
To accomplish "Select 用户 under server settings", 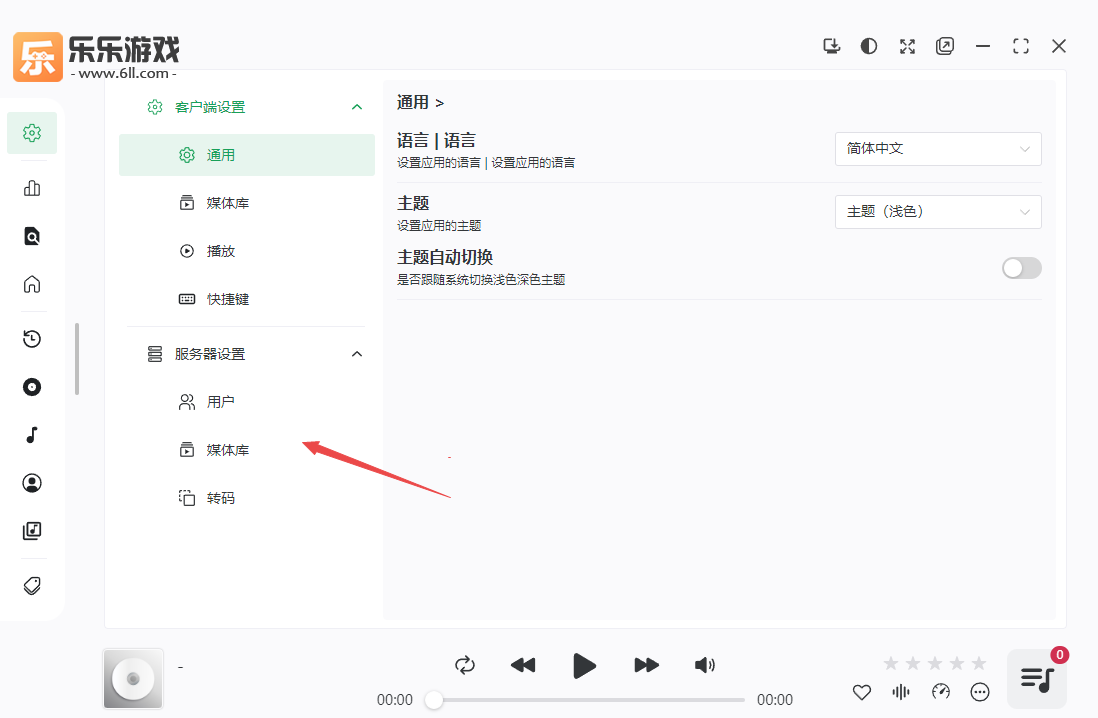I will (246, 402).
